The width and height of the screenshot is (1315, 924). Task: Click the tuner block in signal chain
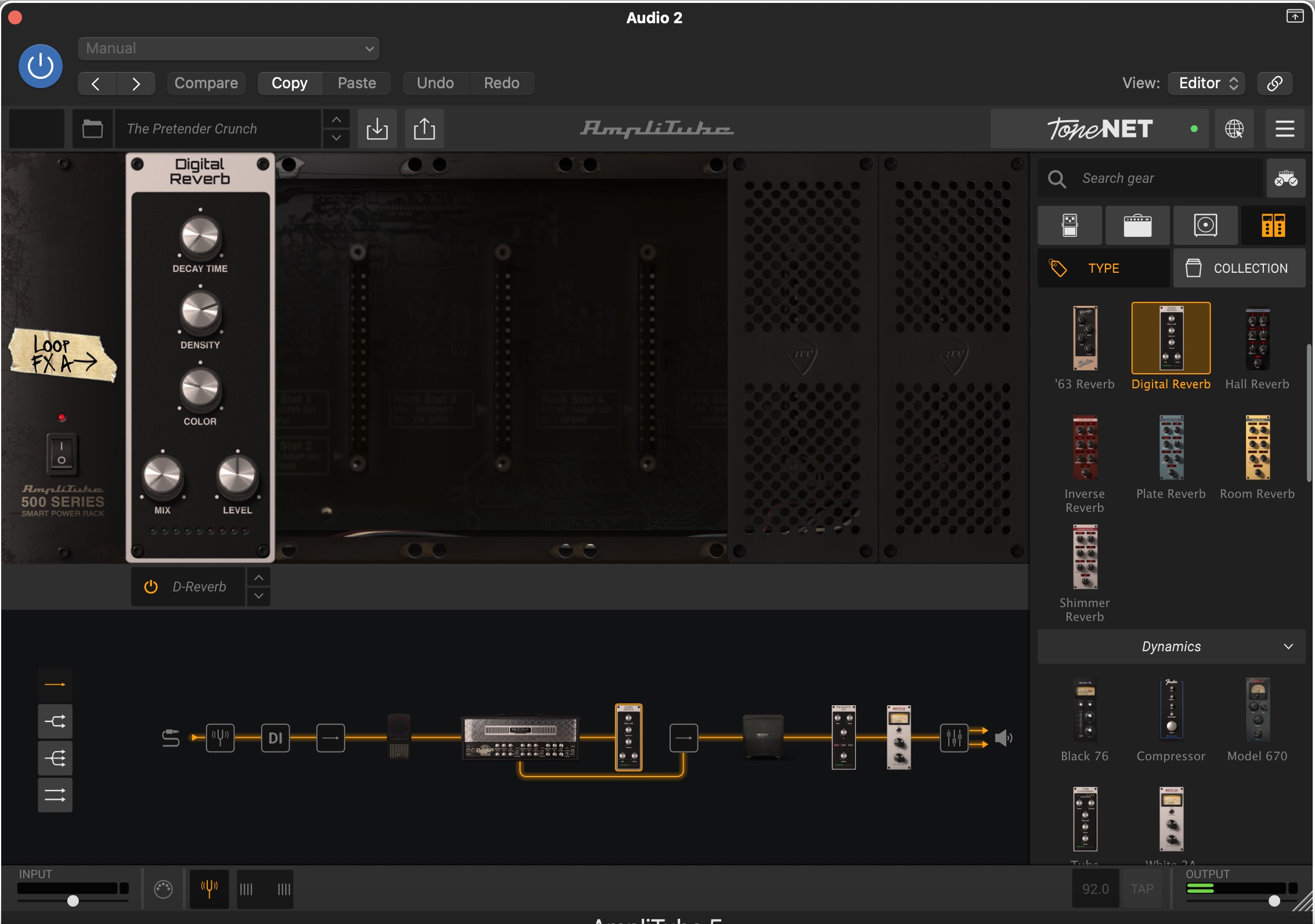point(221,738)
